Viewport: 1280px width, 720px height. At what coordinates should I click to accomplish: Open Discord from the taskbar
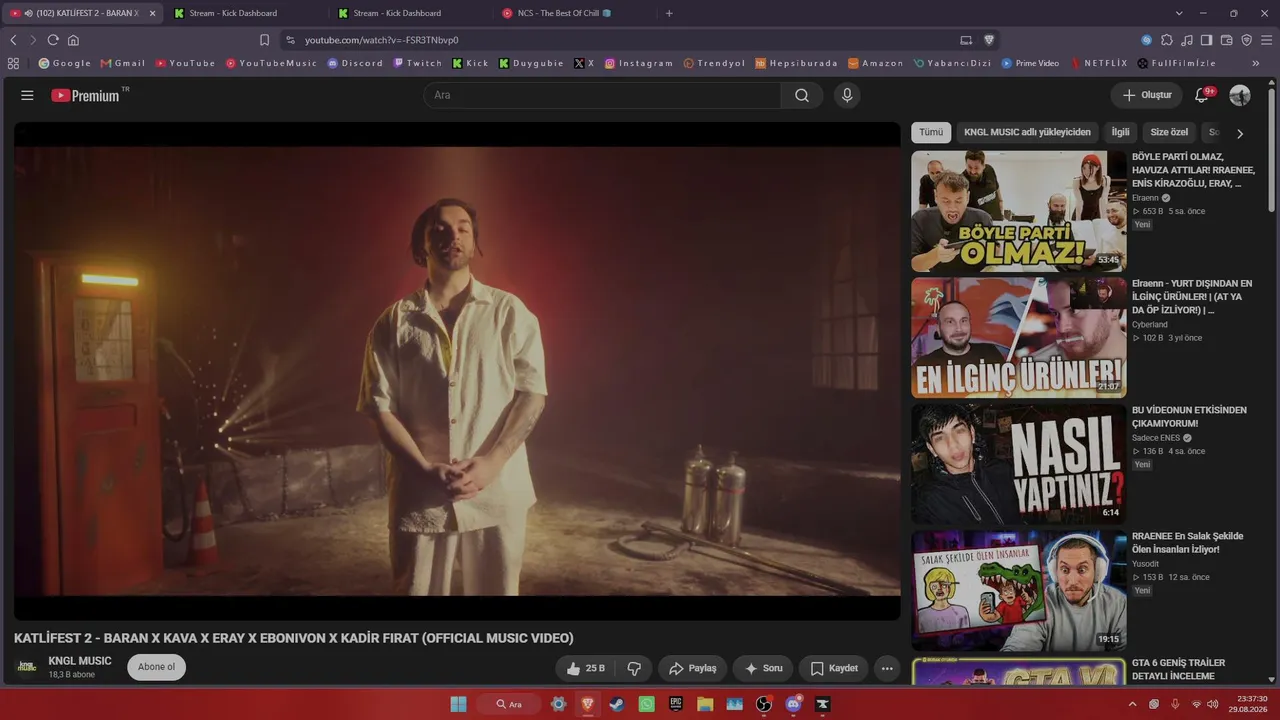(794, 704)
